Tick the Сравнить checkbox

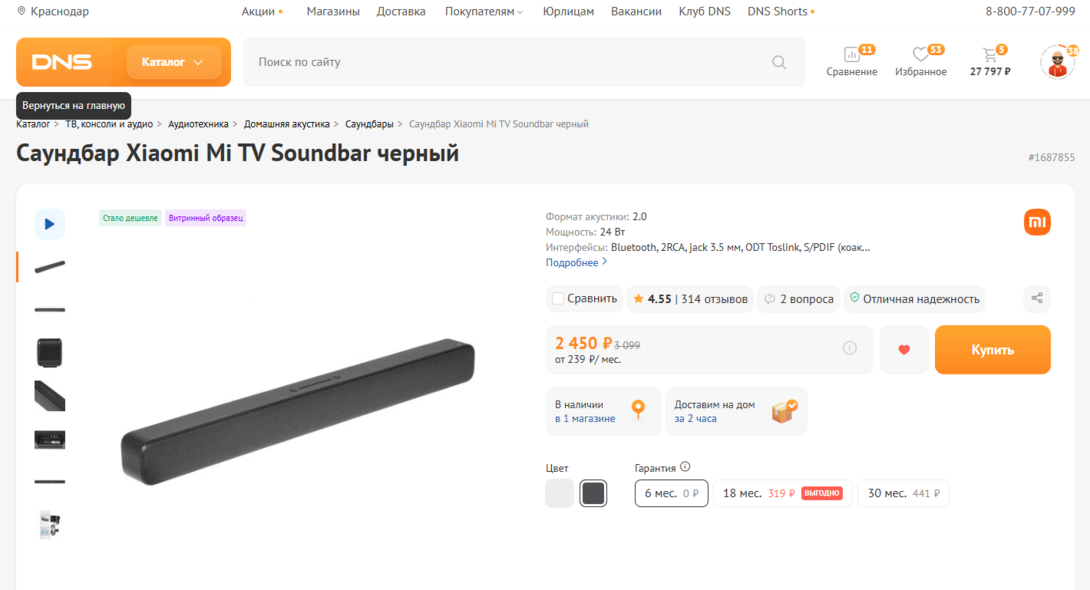click(x=558, y=298)
